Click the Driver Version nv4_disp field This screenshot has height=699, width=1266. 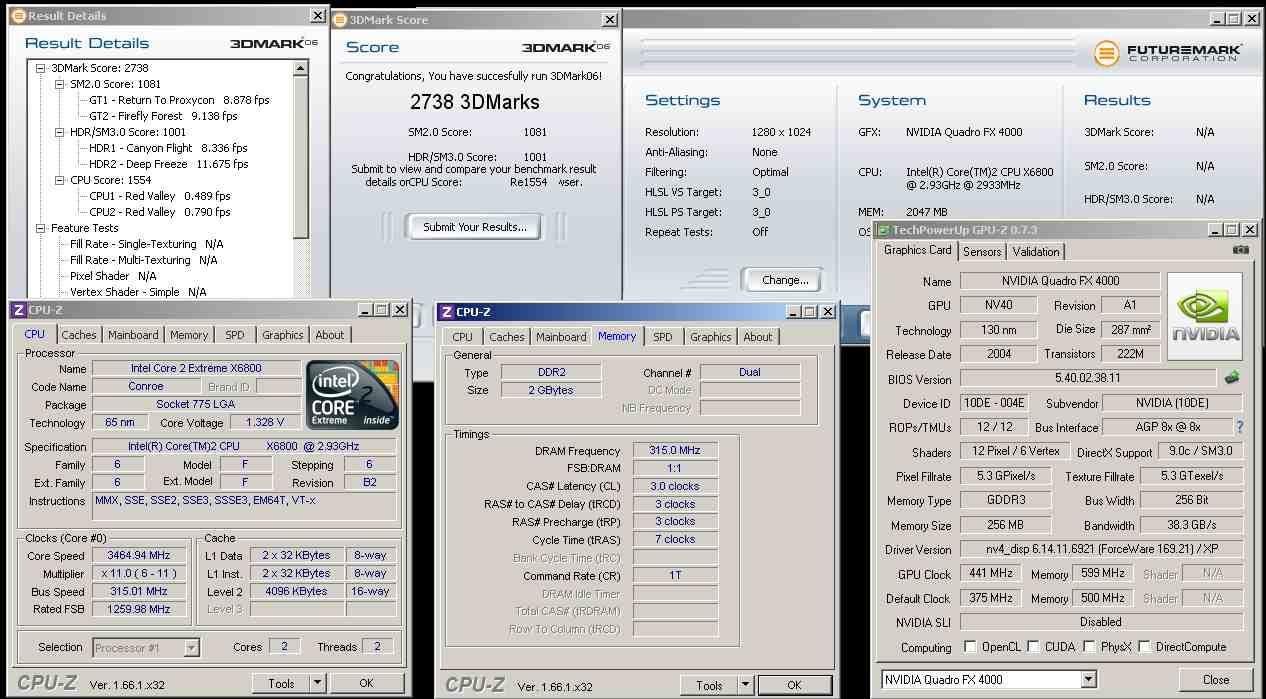click(x=1102, y=549)
